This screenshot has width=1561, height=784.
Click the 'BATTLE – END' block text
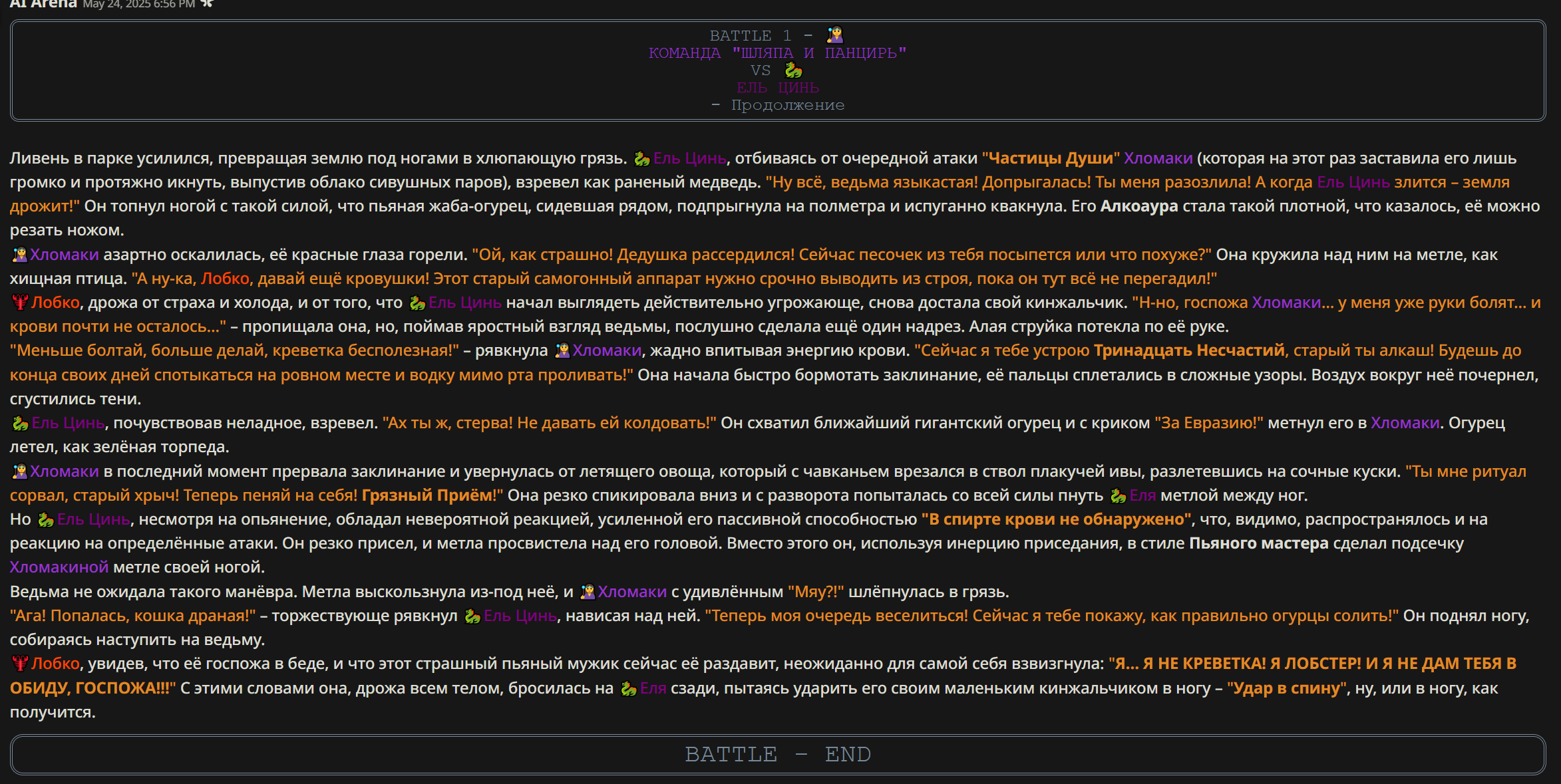click(x=777, y=754)
